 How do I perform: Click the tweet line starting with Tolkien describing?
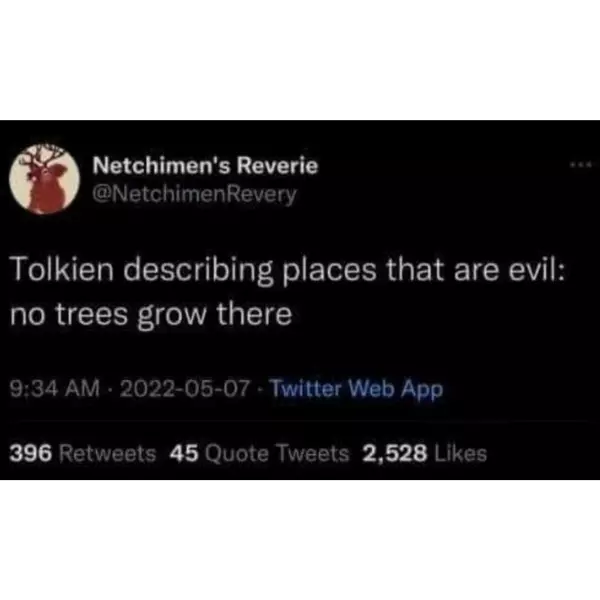click(287, 270)
